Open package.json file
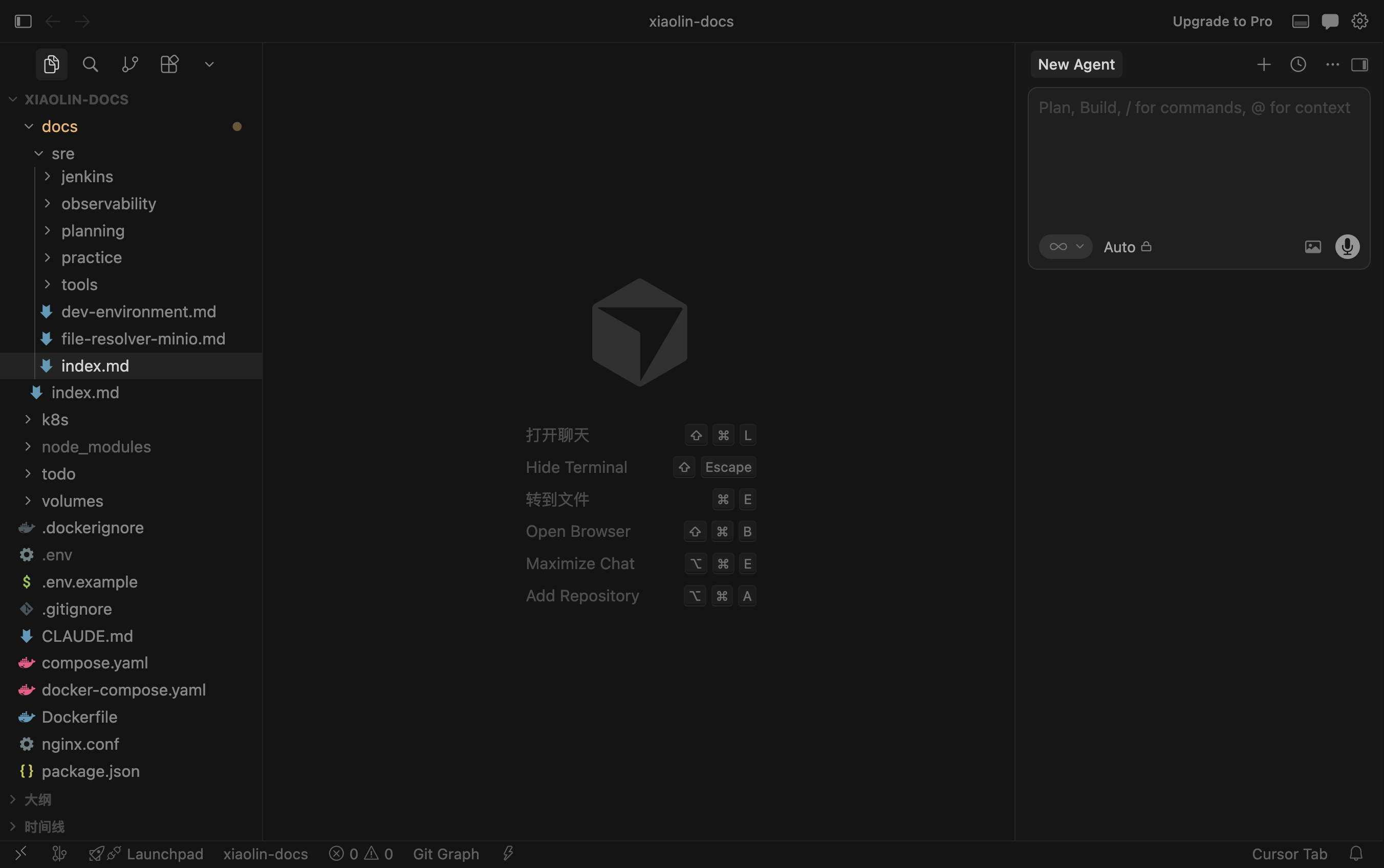 click(131, 771)
